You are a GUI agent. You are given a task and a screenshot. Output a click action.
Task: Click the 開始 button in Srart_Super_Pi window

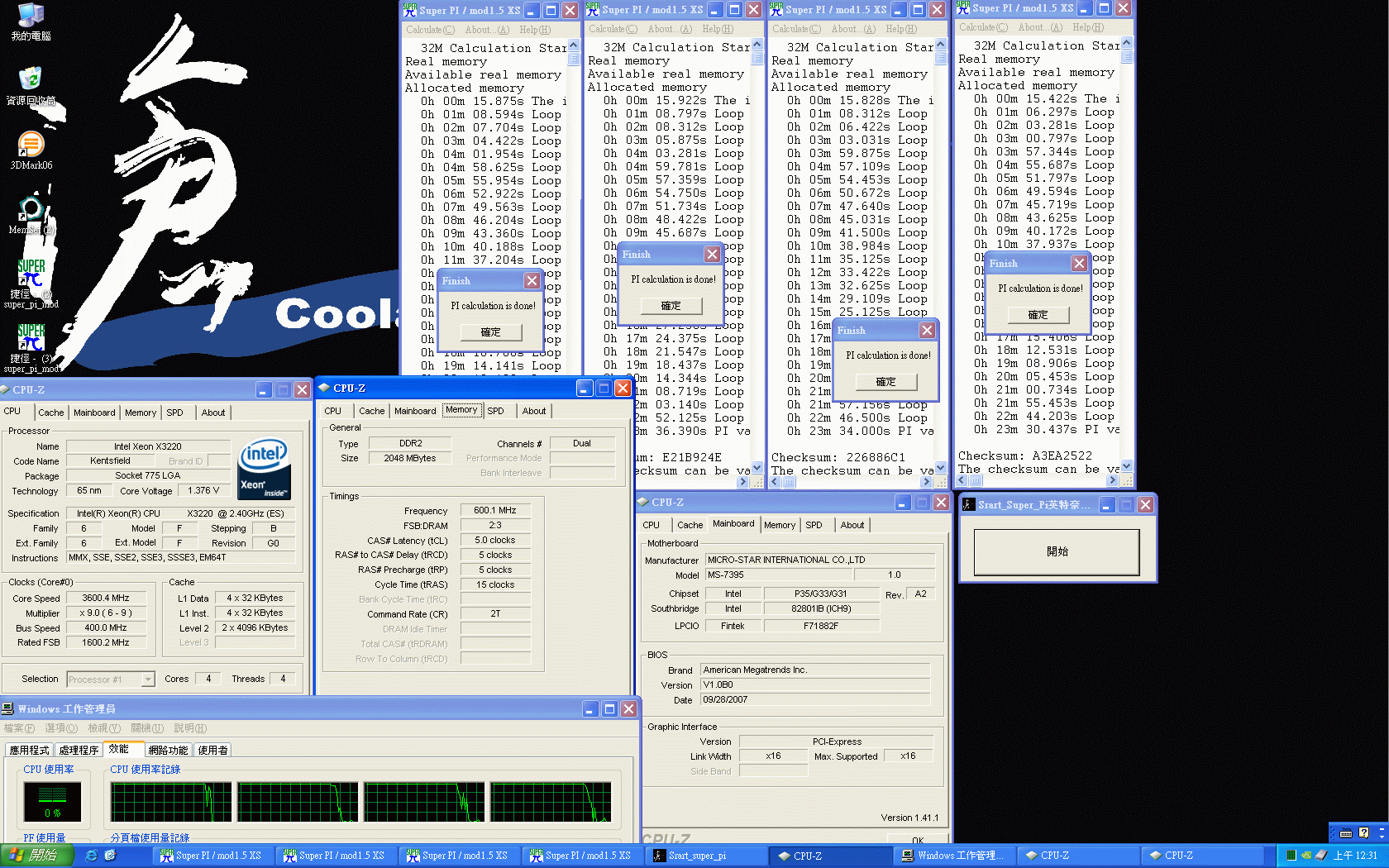(x=1057, y=551)
